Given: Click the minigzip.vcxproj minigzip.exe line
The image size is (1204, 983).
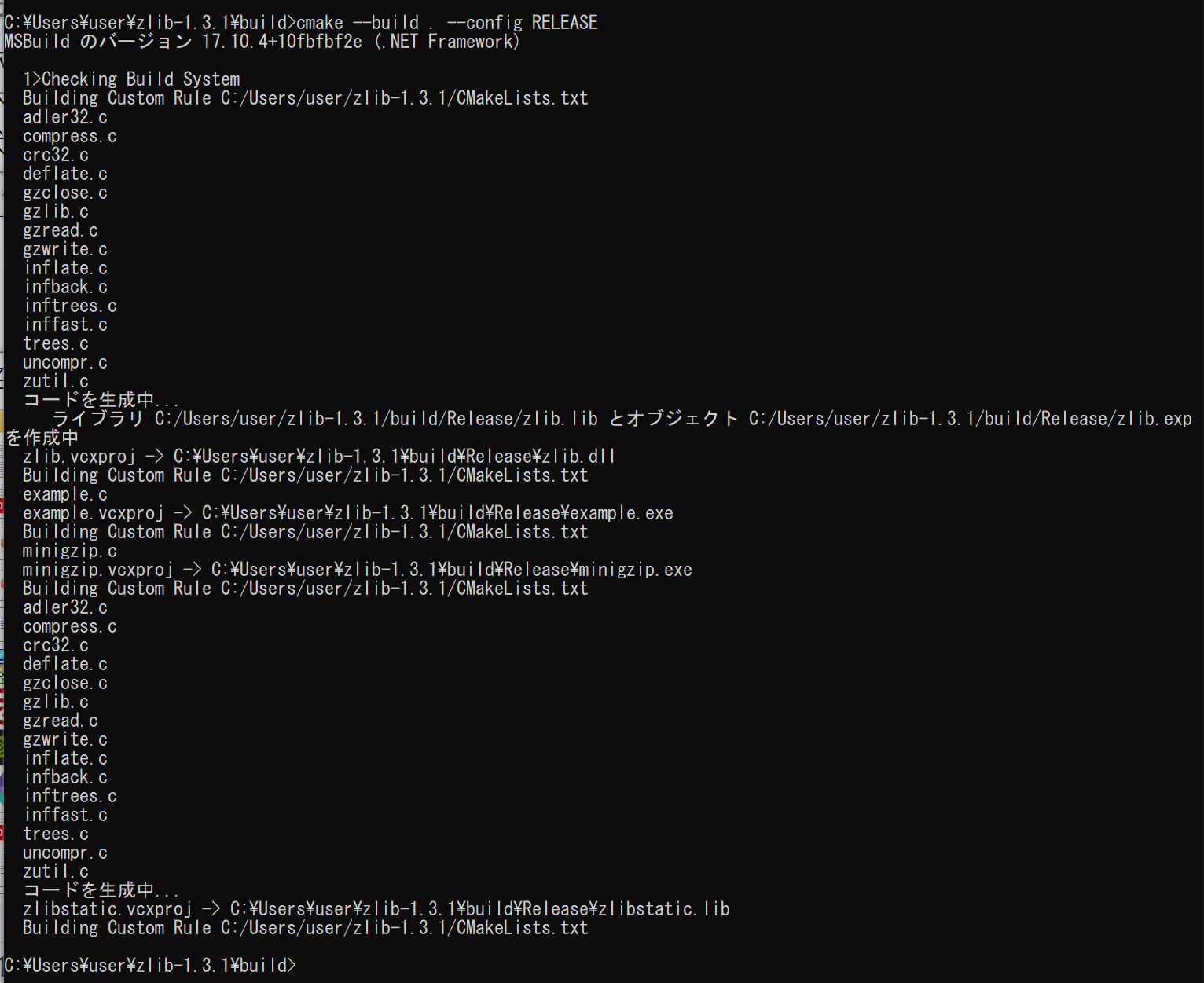Looking at the screenshot, I should (x=358, y=570).
